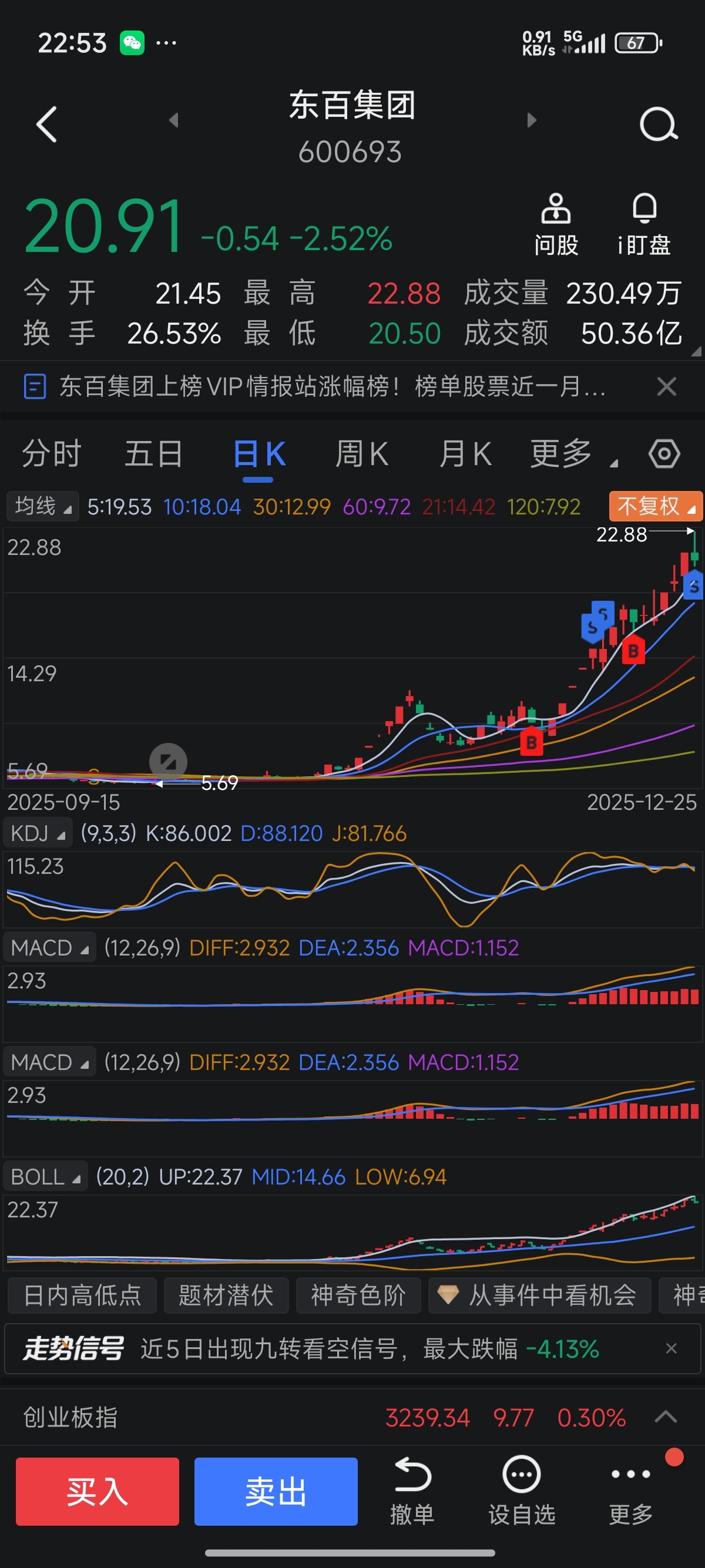Switch to the 五日 tab
Image resolution: width=705 pixels, height=1568 pixels.
point(154,453)
